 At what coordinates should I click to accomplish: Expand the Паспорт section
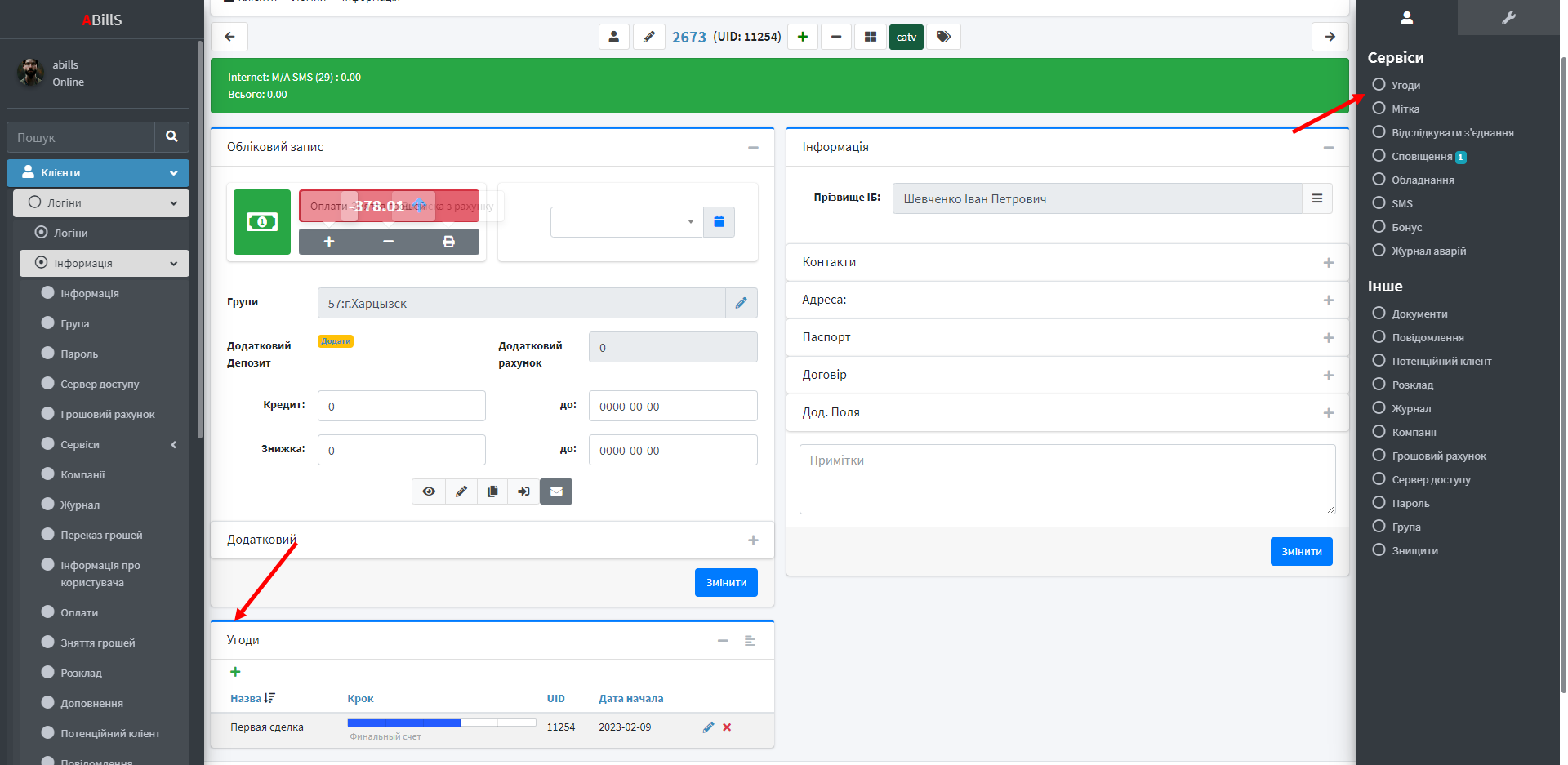[x=1328, y=338]
